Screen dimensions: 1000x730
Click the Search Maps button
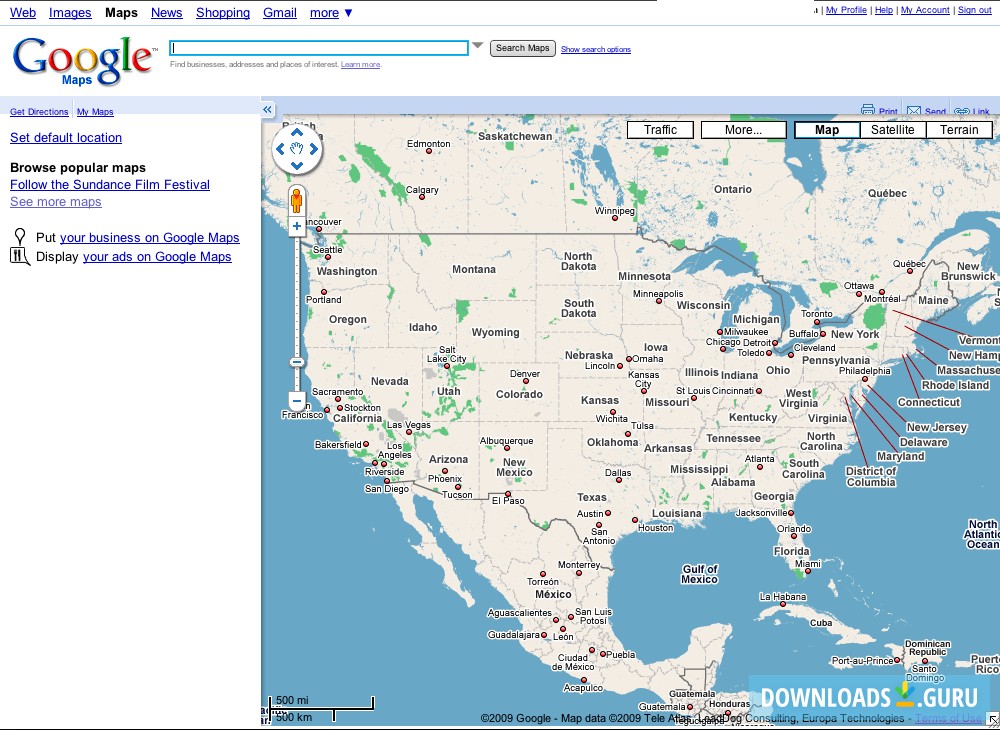coord(523,48)
